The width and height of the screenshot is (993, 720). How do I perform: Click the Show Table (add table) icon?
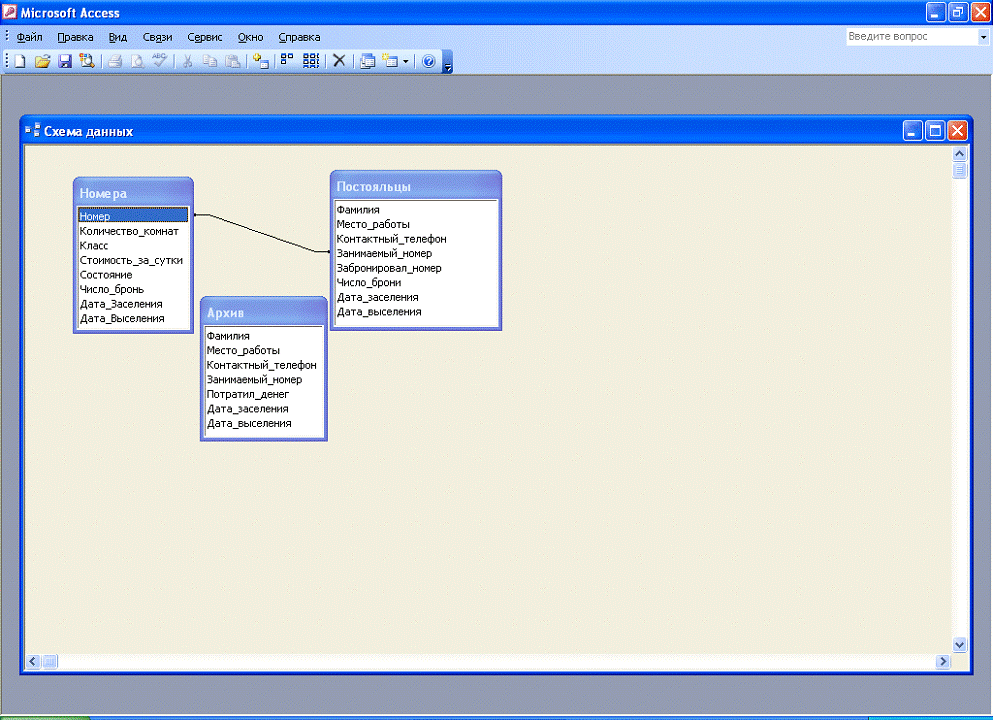pyautogui.click(x=261, y=61)
